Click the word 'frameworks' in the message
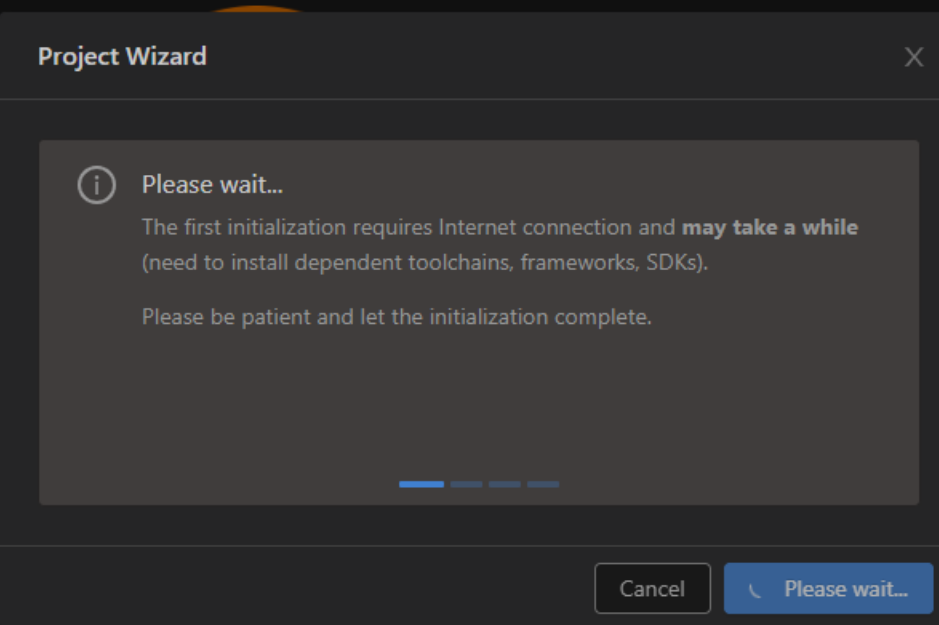Viewport: 939px width, 625px height. pyautogui.click(x=578, y=262)
